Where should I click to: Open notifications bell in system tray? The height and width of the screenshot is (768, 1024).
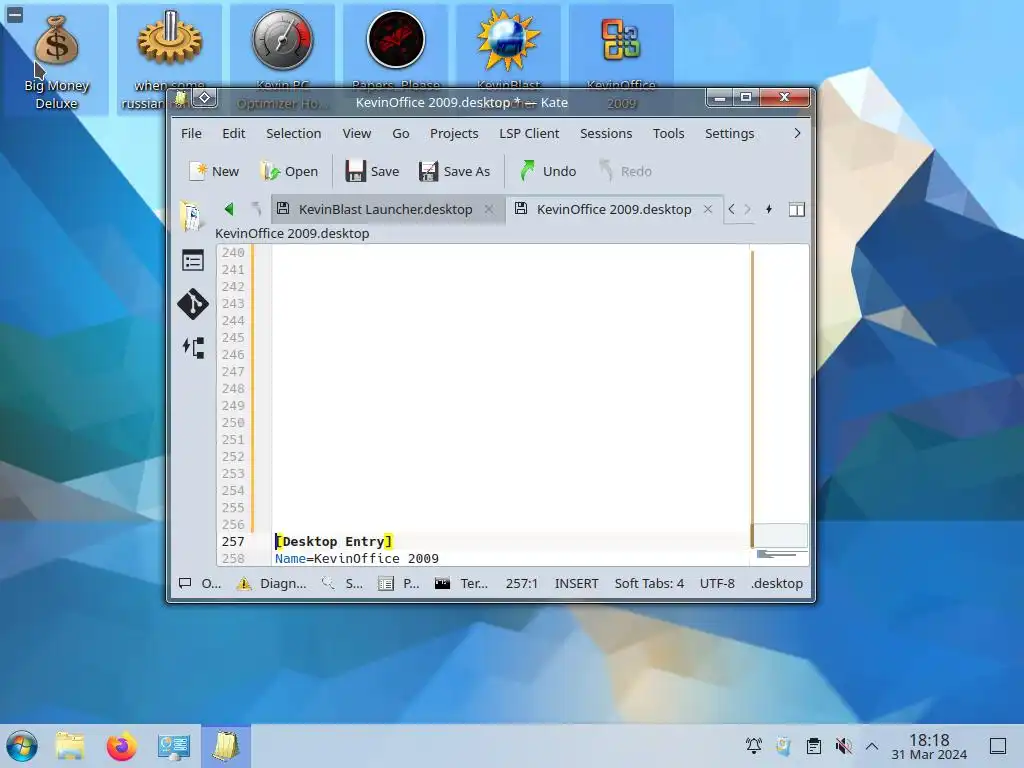click(x=754, y=745)
